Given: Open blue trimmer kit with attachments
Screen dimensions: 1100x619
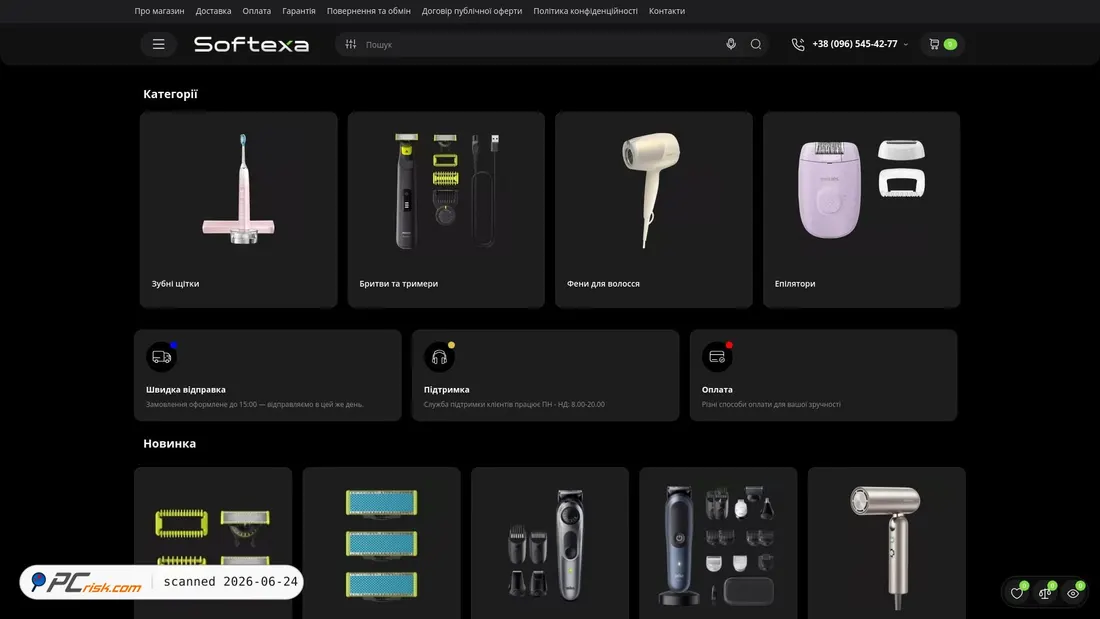Looking at the screenshot, I should click(718, 543).
